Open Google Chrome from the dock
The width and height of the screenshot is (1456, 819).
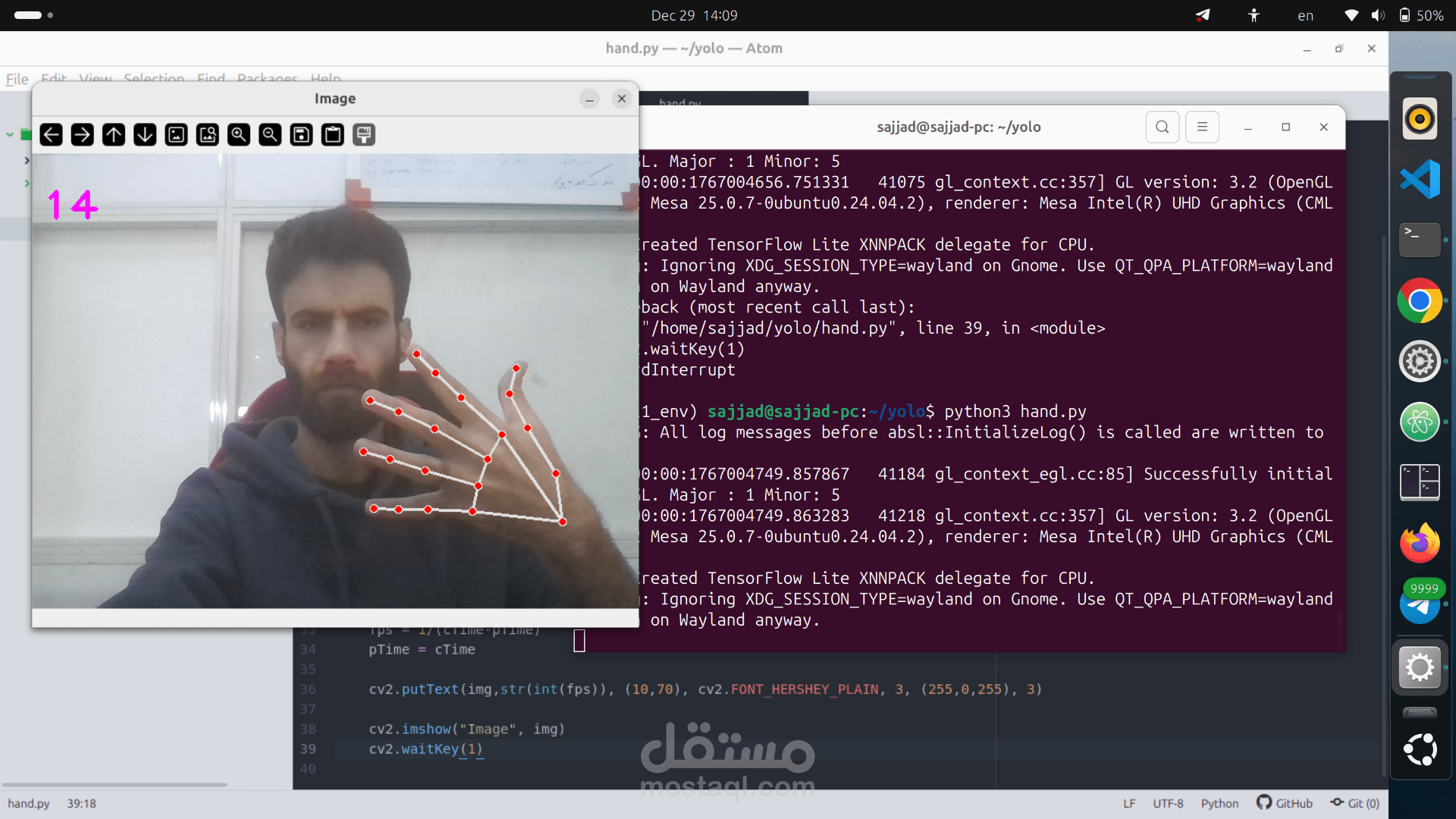pyautogui.click(x=1420, y=301)
